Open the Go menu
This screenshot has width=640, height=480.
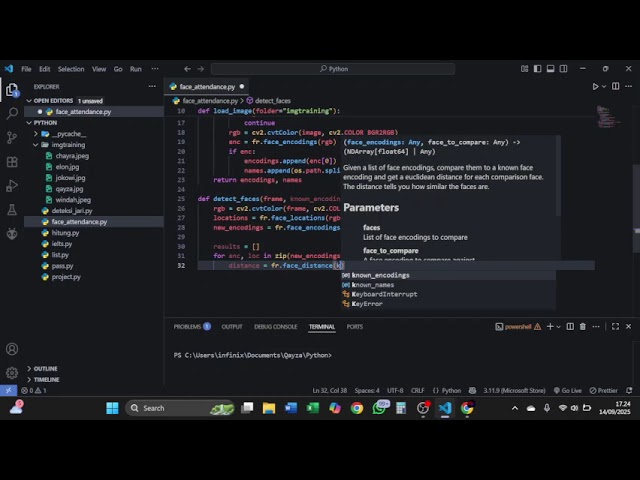tap(118, 69)
